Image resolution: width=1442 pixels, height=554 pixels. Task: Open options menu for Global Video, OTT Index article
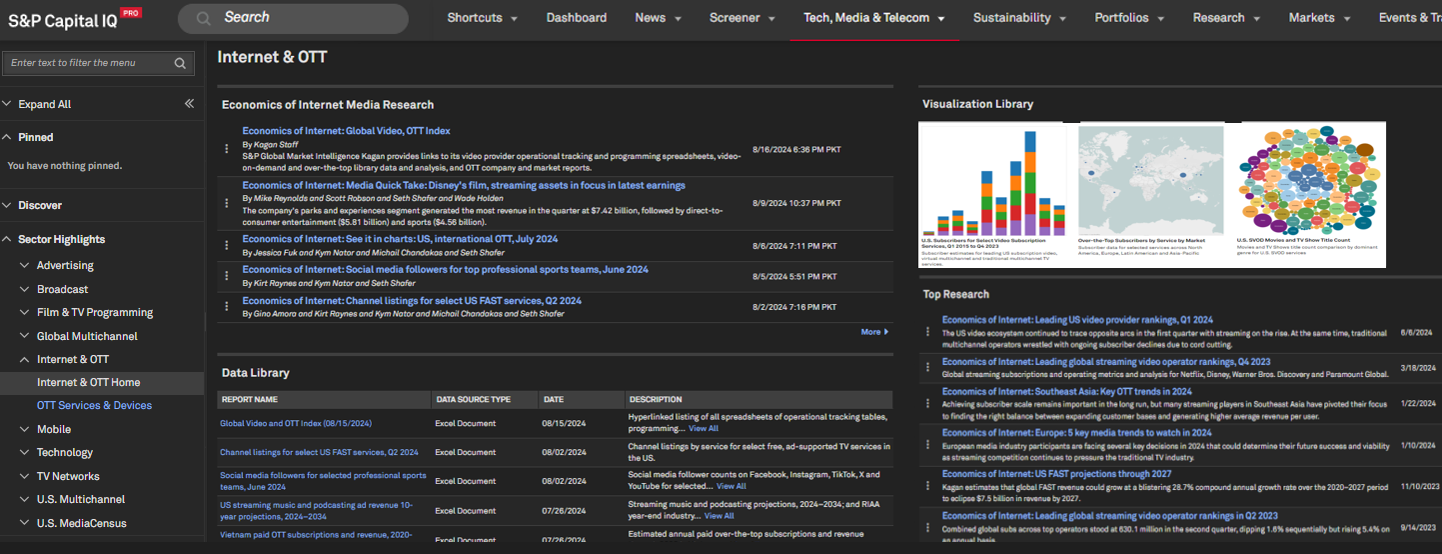[x=227, y=148]
